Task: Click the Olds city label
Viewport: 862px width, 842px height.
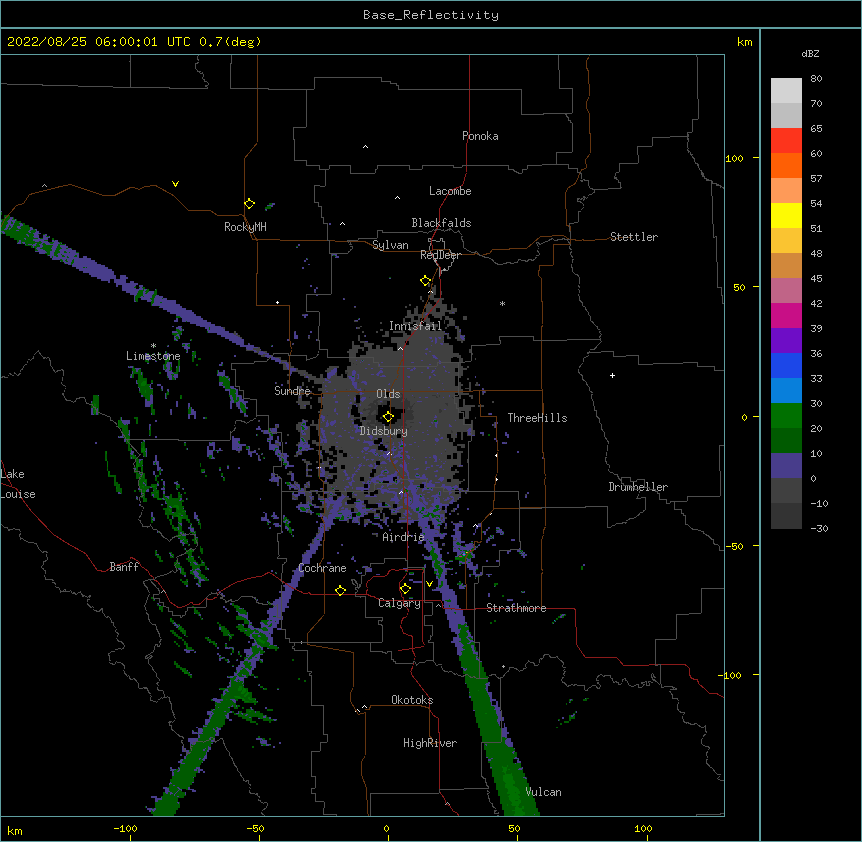Action: point(388,394)
